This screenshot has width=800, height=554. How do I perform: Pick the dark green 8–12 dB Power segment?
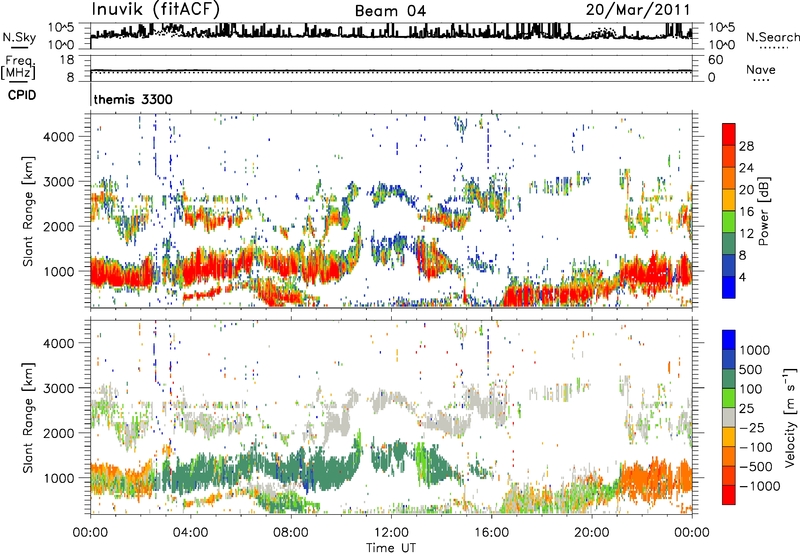click(x=729, y=244)
